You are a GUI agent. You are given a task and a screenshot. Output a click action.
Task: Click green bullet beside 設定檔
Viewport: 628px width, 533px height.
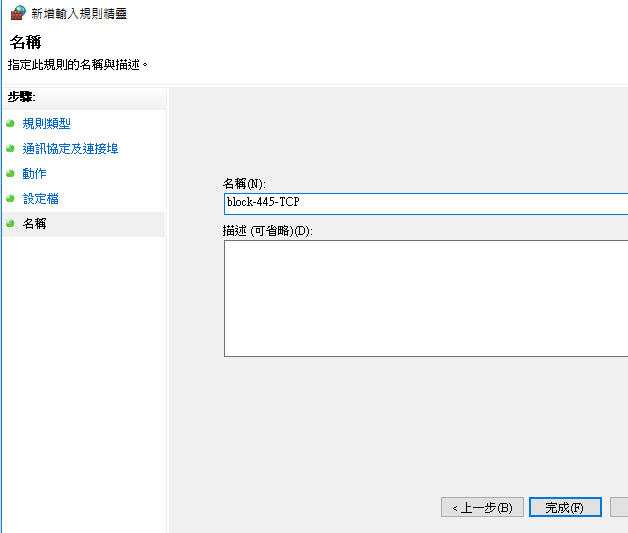10,198
